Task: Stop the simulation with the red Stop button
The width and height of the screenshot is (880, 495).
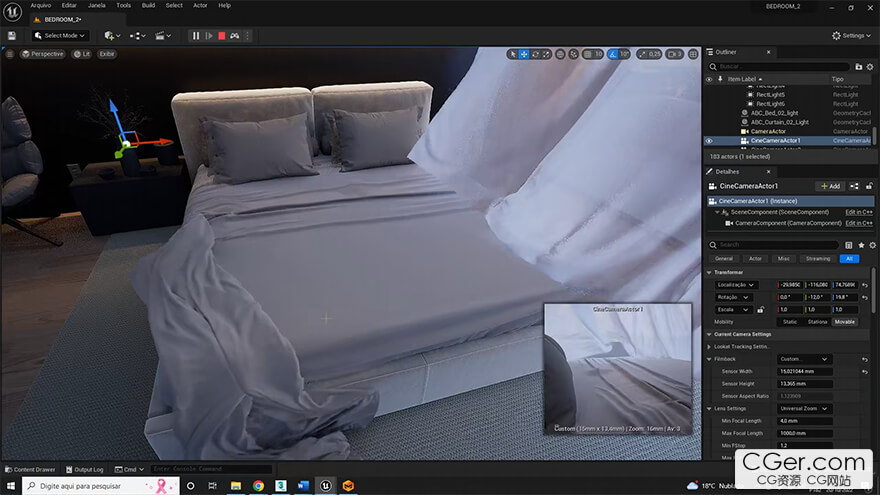Action: coord(221,35)
